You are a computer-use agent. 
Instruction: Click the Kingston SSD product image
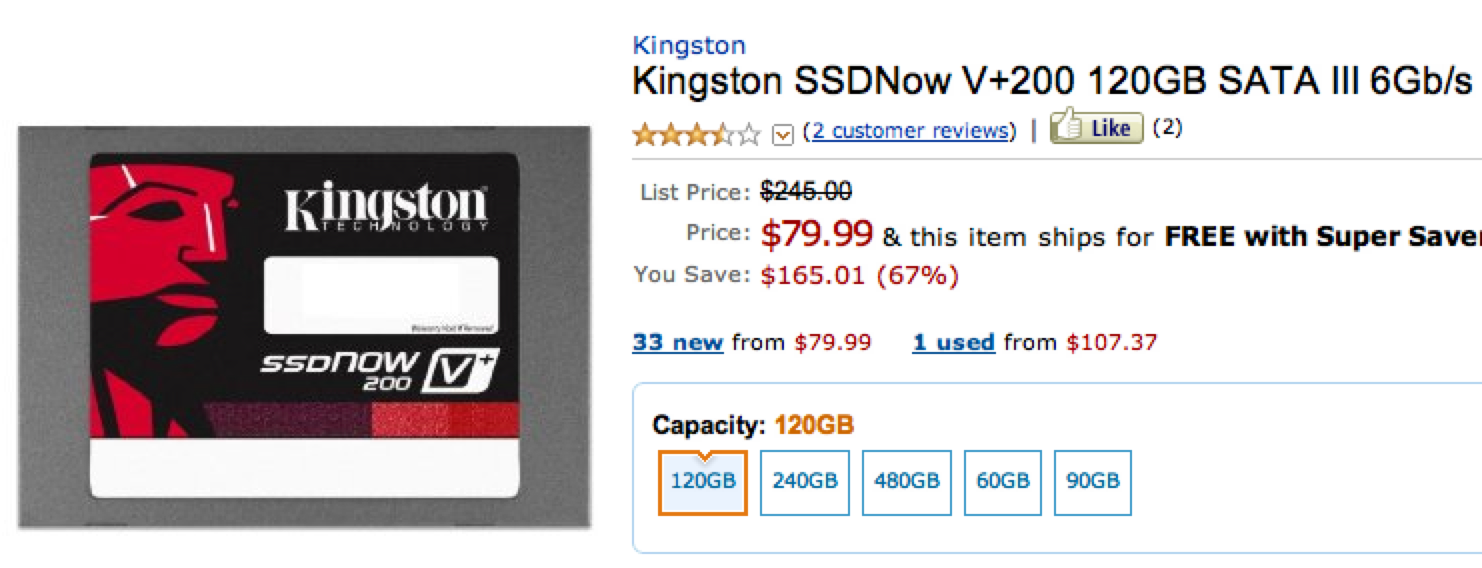pyautogui.click(x=304, y=325)
